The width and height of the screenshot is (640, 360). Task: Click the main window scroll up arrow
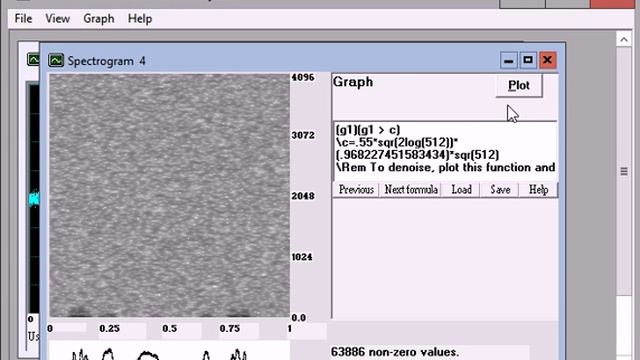tap(624, 40)
